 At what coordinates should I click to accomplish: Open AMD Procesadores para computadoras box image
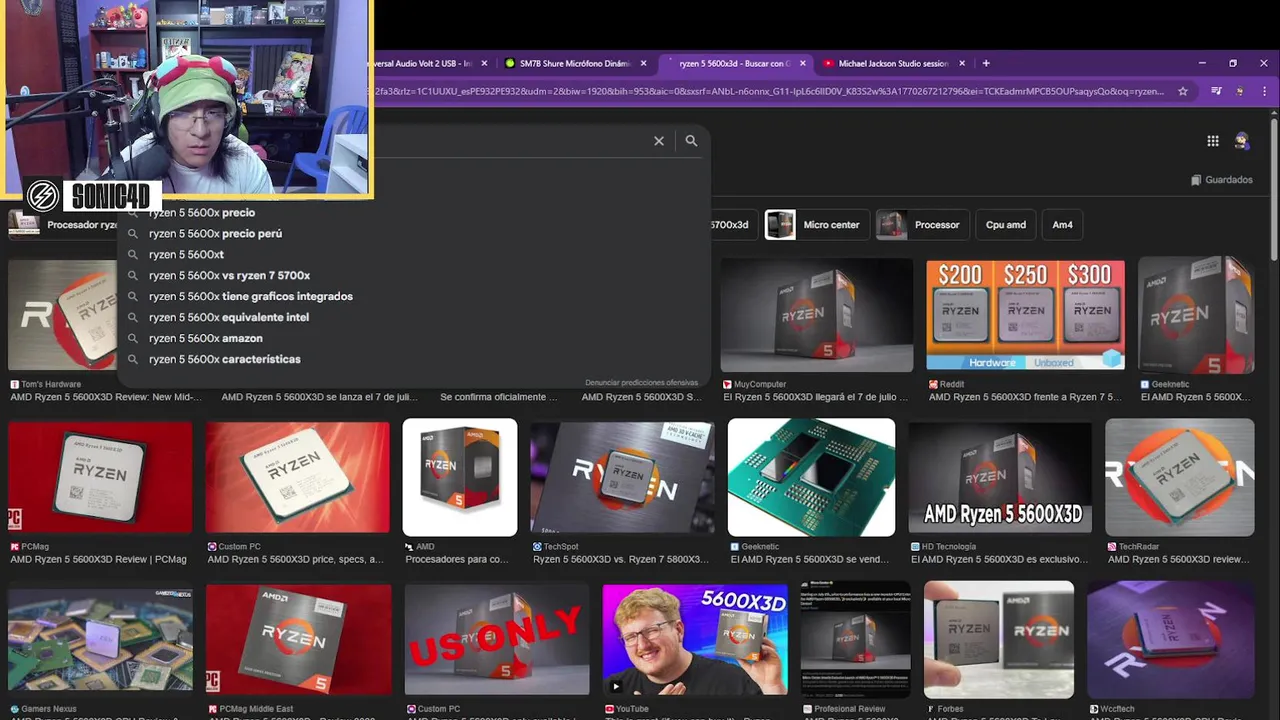pyautogui.click(x=460, y=477)
